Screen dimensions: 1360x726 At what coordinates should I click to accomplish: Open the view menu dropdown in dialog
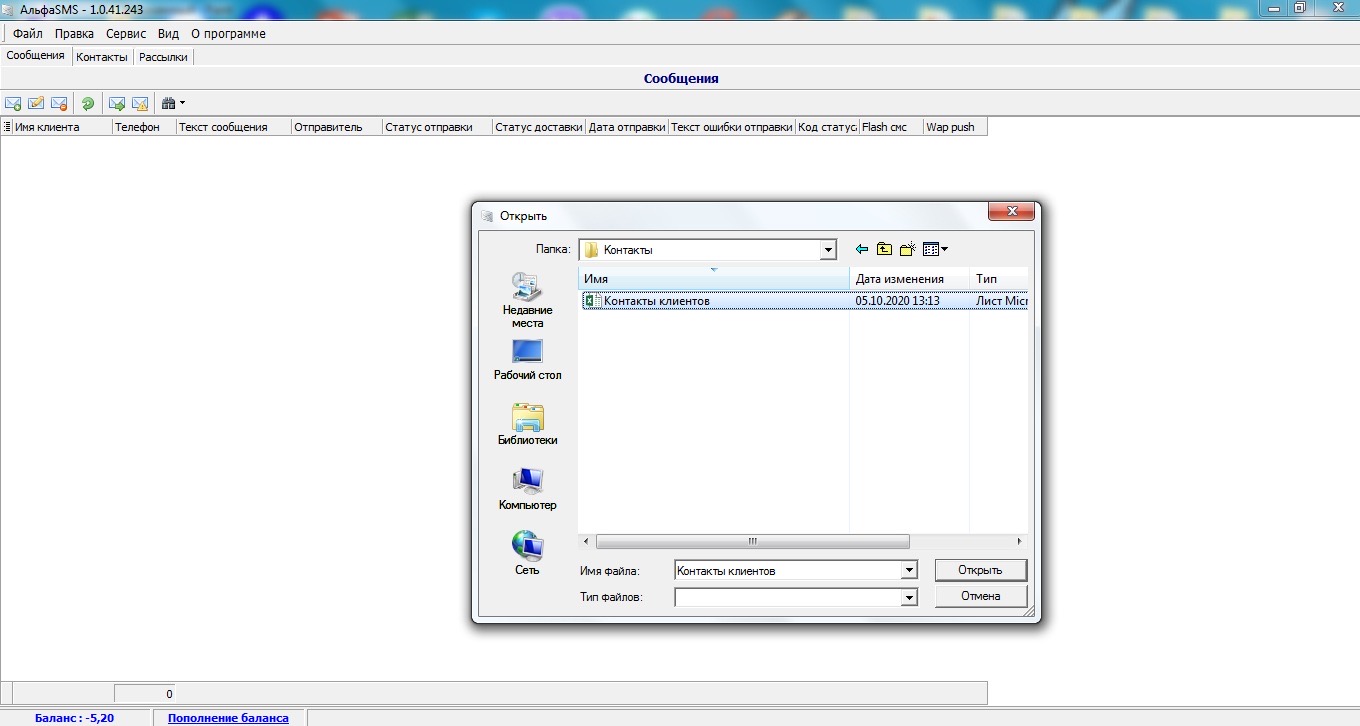tap(935, 249)
